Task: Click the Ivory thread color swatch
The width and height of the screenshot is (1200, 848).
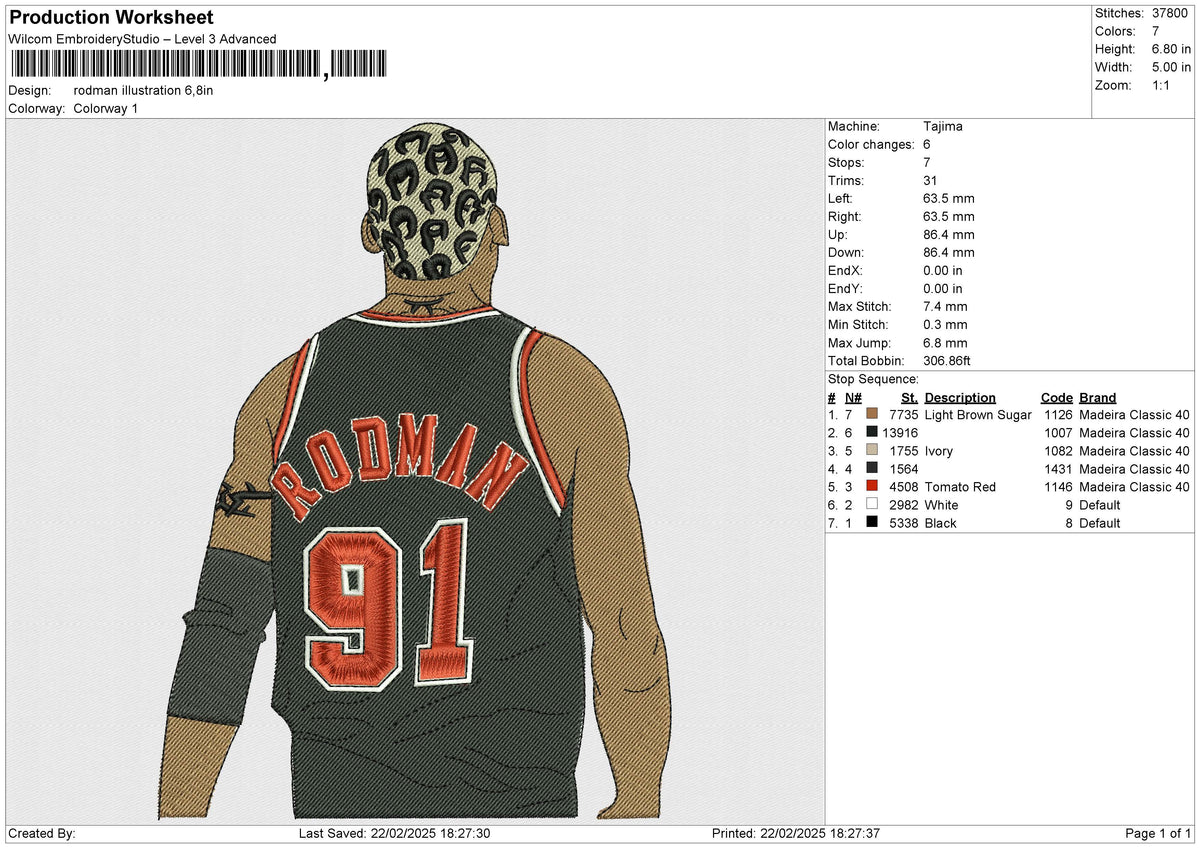Action: click(x=872, y=451)
